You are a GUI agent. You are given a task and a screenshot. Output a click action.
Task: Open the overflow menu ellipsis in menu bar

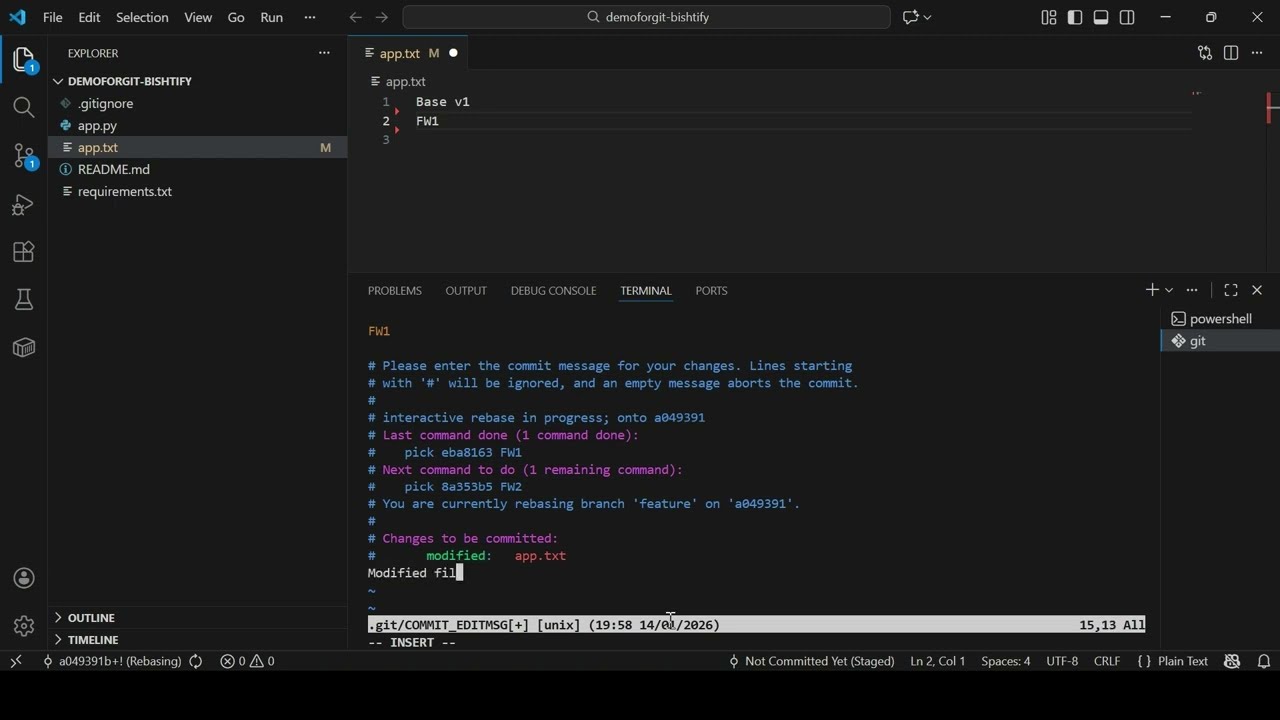pyautogui.click(x=309, y=17)
